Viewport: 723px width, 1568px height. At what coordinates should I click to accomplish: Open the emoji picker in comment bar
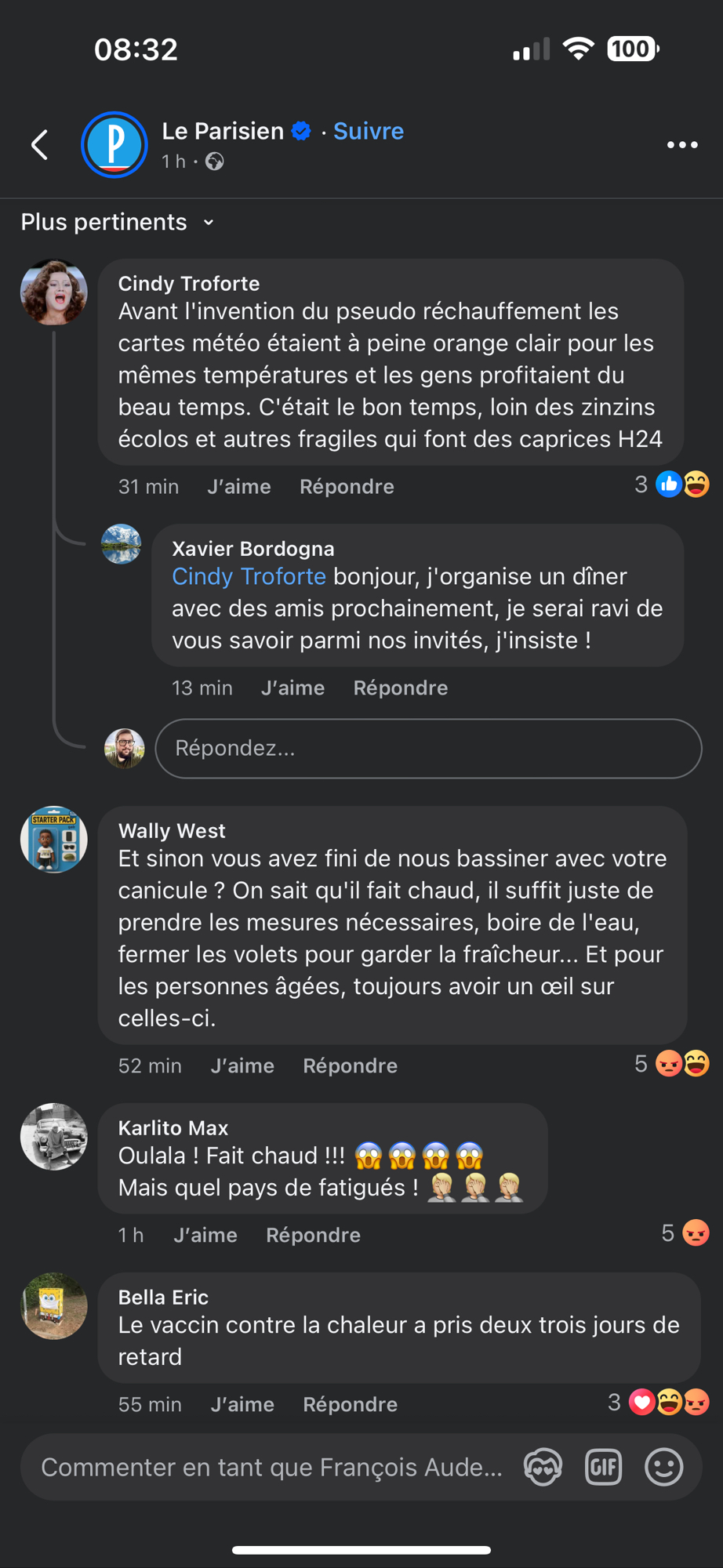tap(663, 1467)
